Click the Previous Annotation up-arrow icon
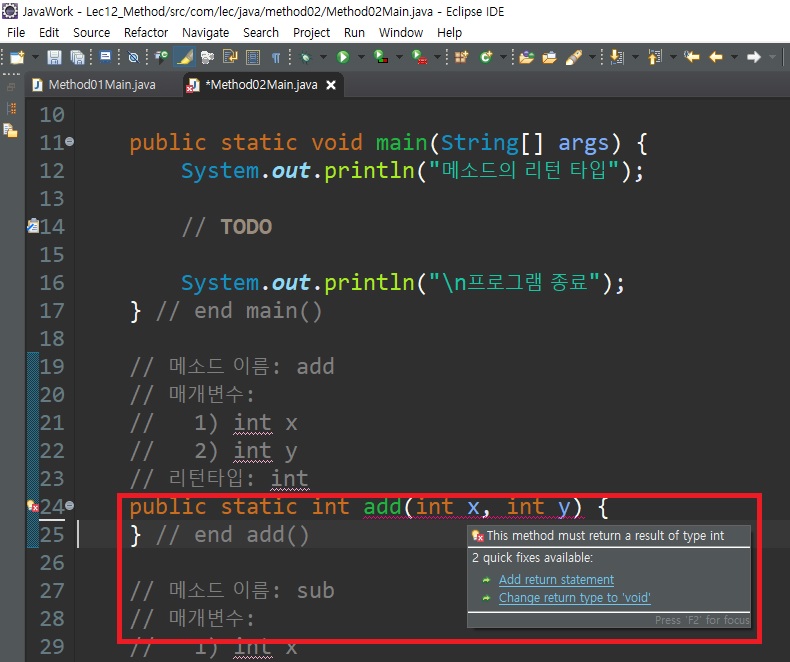This screenshot has height=662, width=790. (654, 57)
